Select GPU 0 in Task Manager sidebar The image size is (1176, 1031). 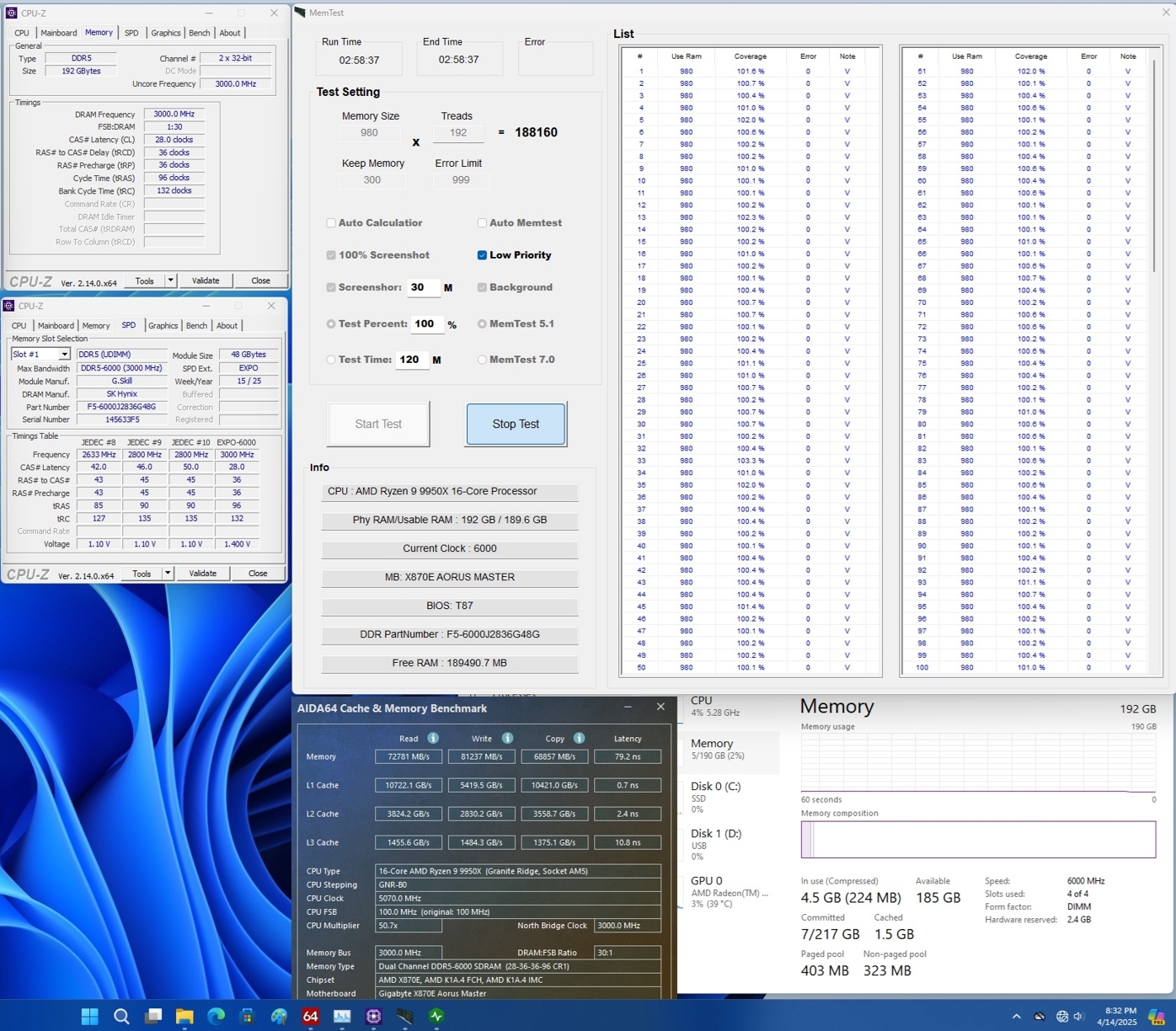(x=729, y=892)
